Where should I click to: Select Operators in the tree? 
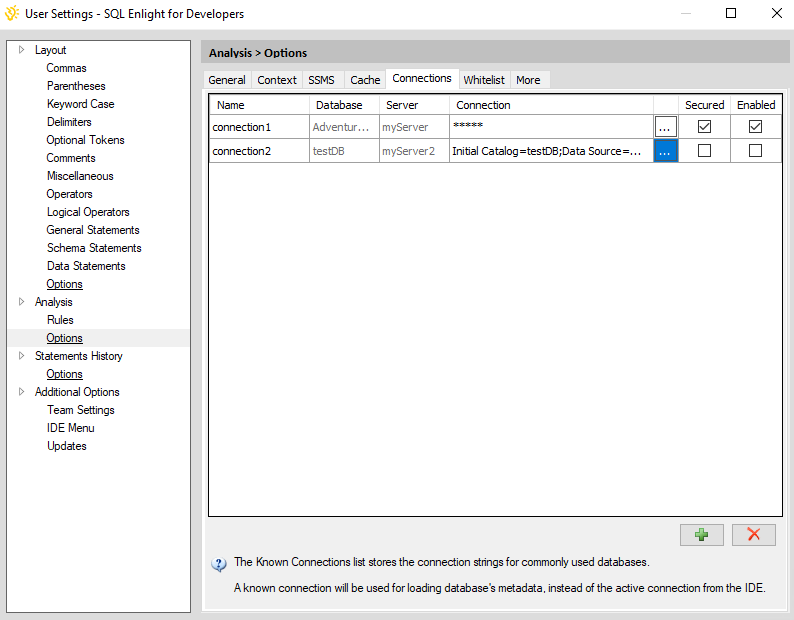[69, 194]
